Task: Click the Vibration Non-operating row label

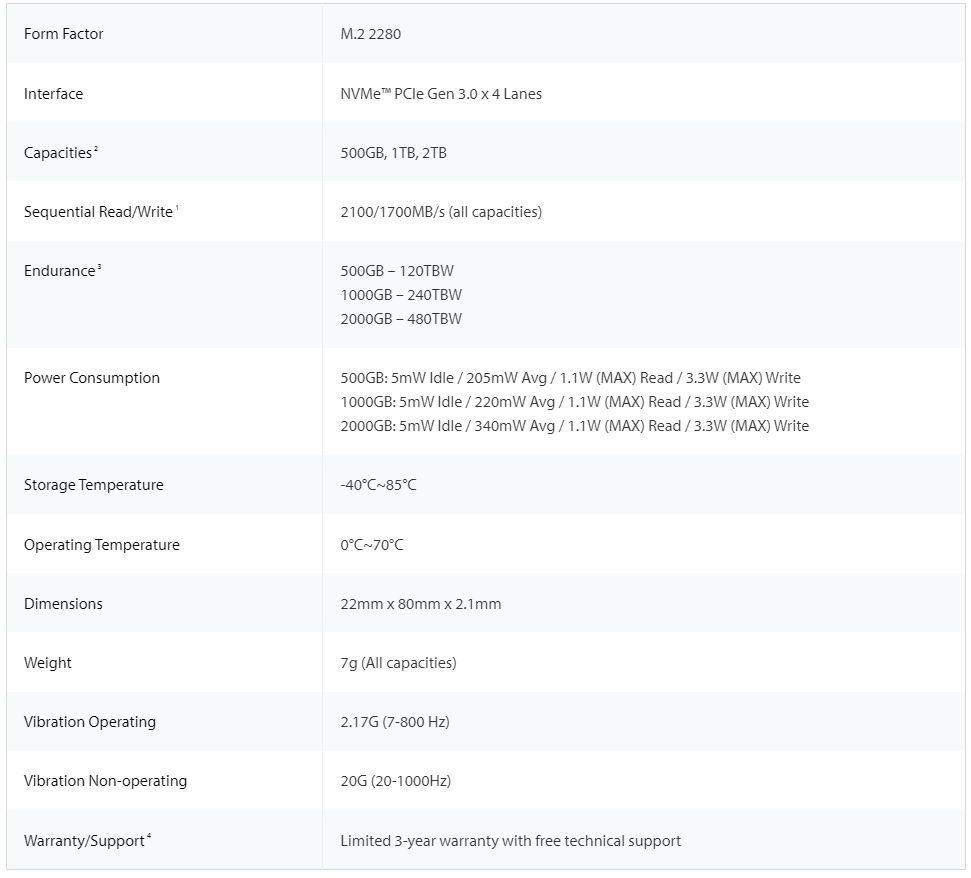Action: pos(105,781)
